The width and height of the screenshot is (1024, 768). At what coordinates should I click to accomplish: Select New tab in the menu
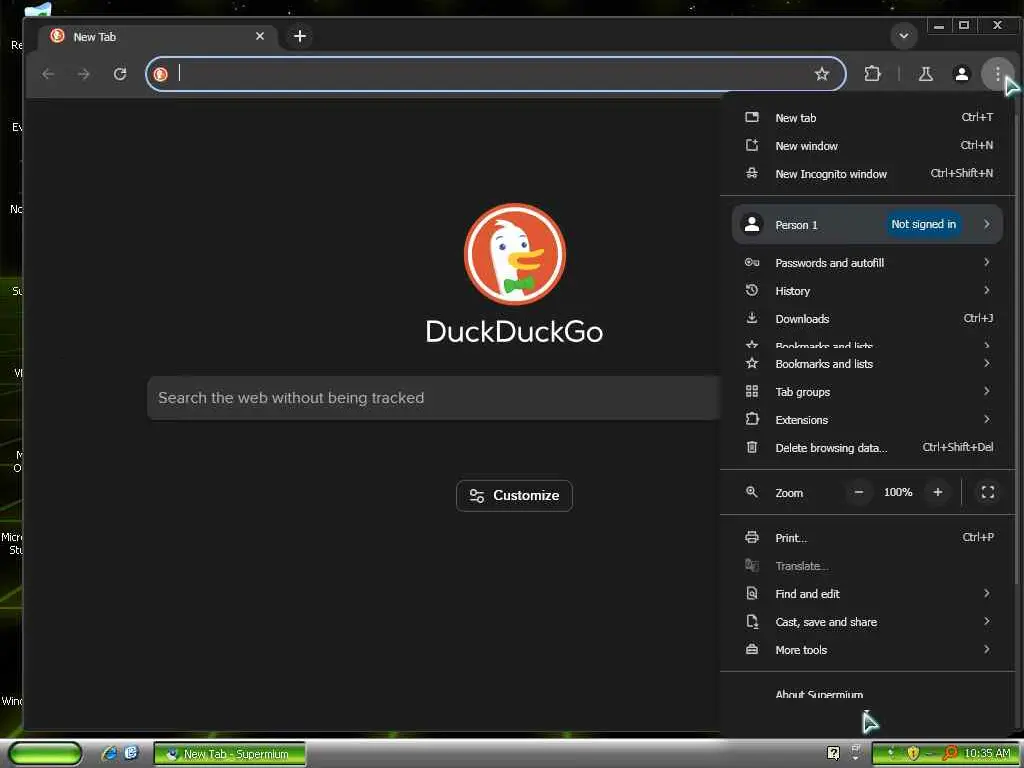tap(869, 118)
